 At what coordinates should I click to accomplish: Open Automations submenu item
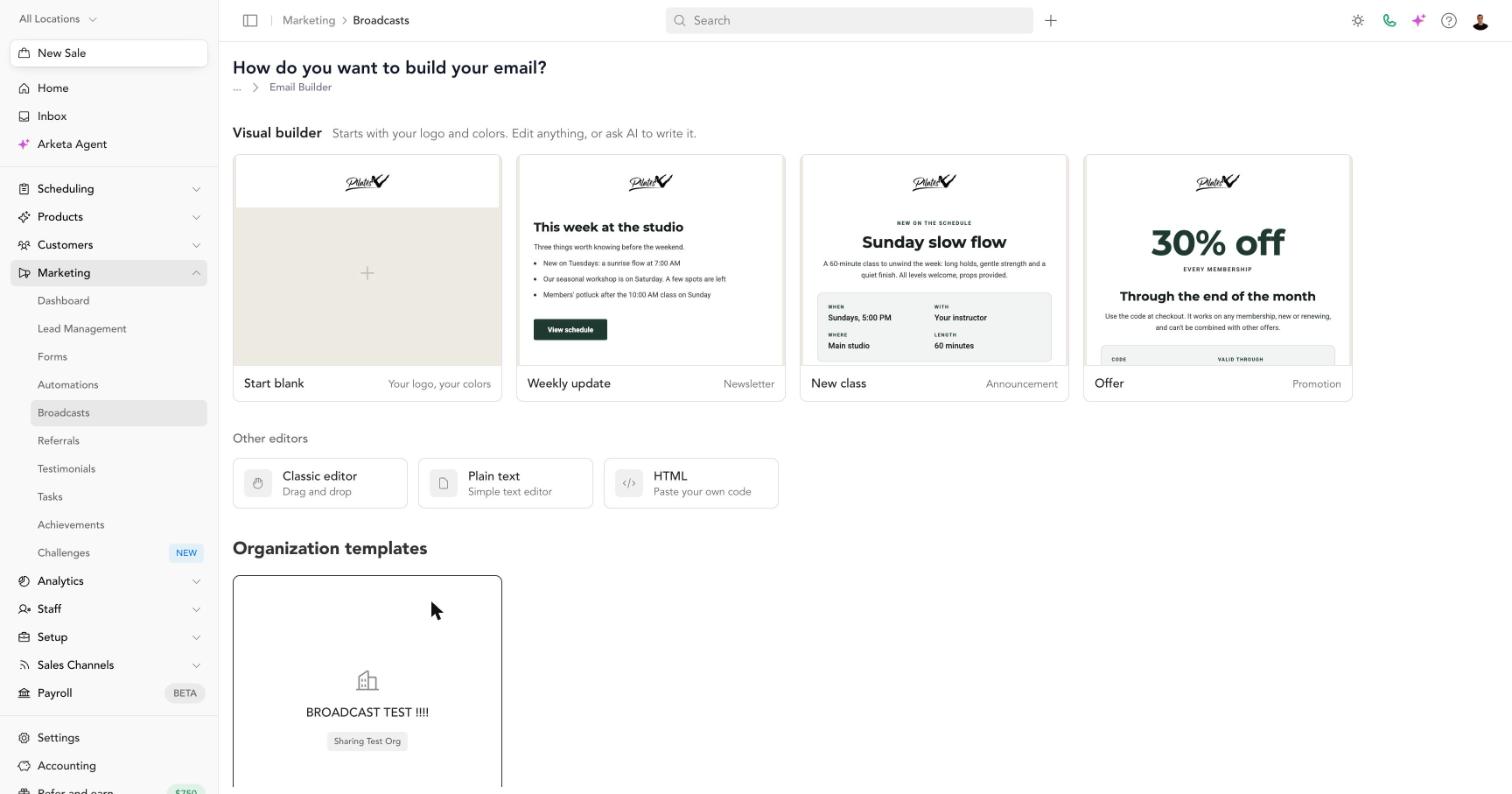click(x=119, y=385)
